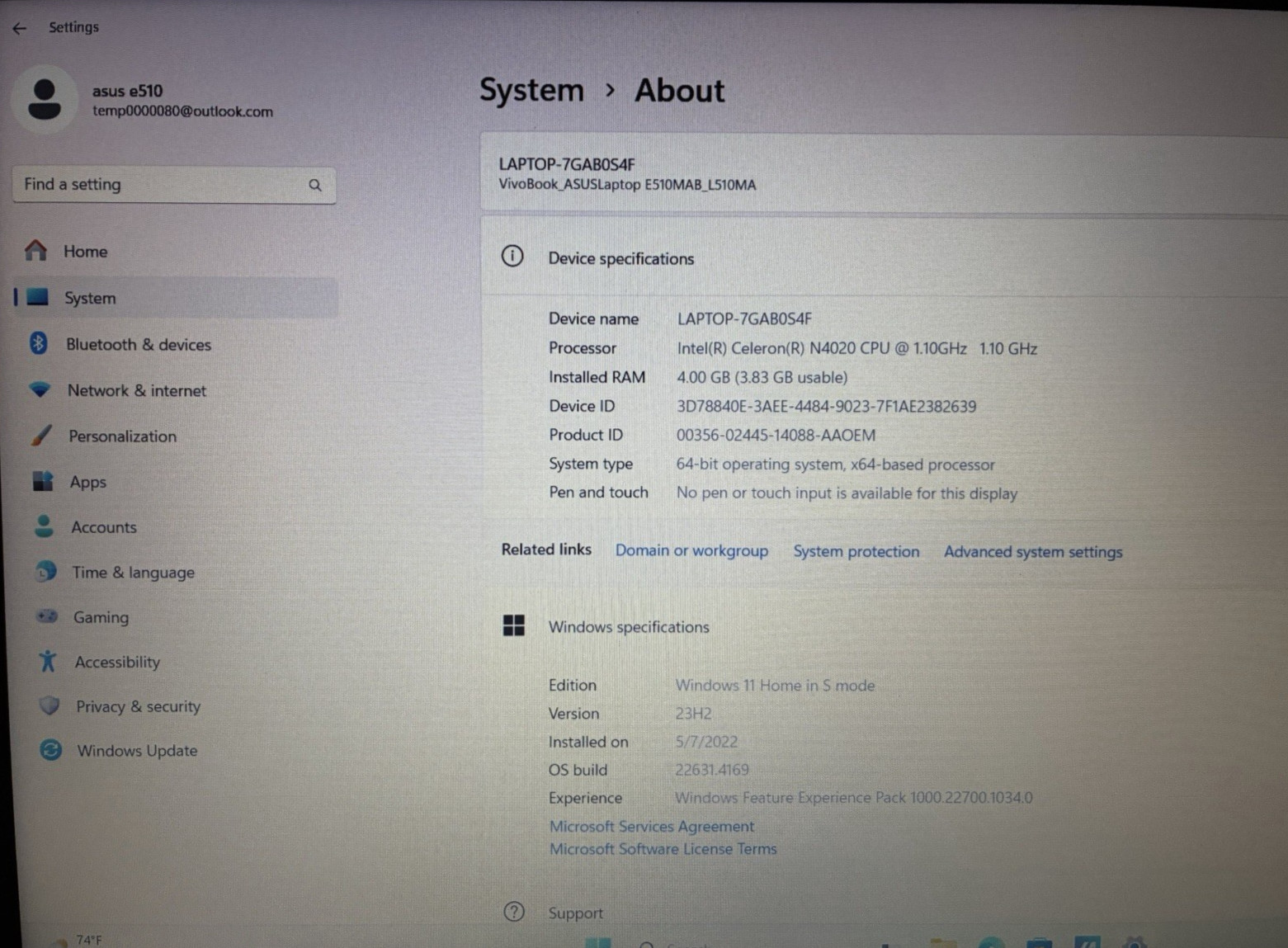The height and width of the screenshot is (948, 1288).
Task: Click the Bluetooth icon in sidebar
Action: tap(39, 343)
